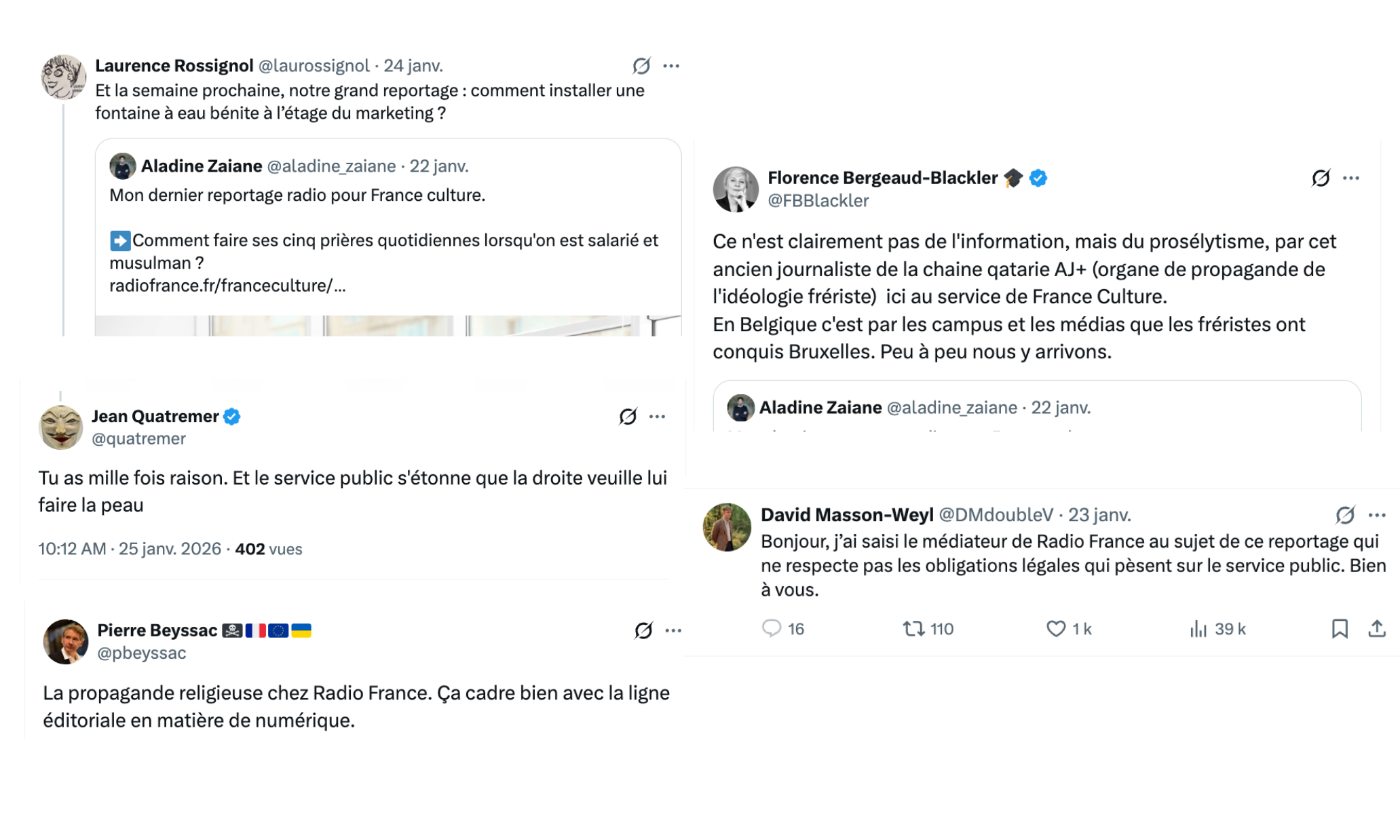Open quoted Aladine Zaiane tweet under Bergeaud-Blackler
This screenshot has width=1400, height=840.
point(1036,407)
